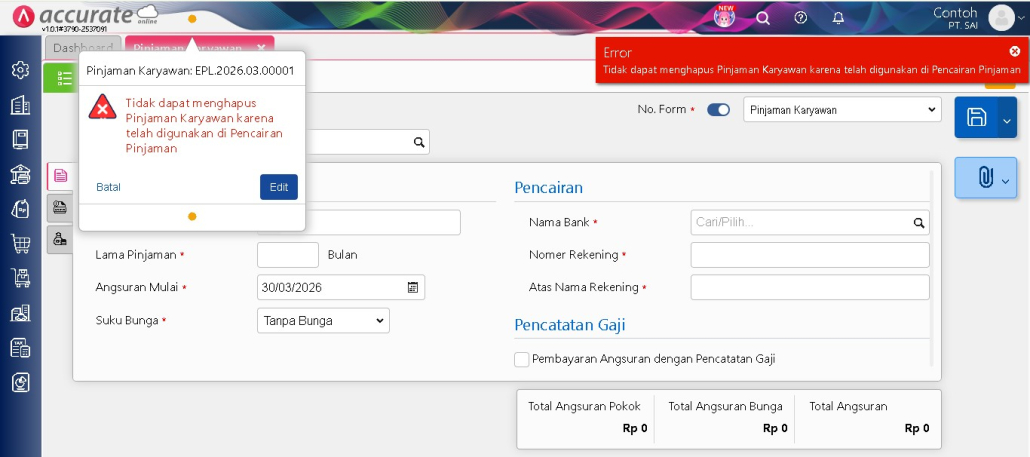Click the NEW mascot assistant icon

click(x=726, y=17)
